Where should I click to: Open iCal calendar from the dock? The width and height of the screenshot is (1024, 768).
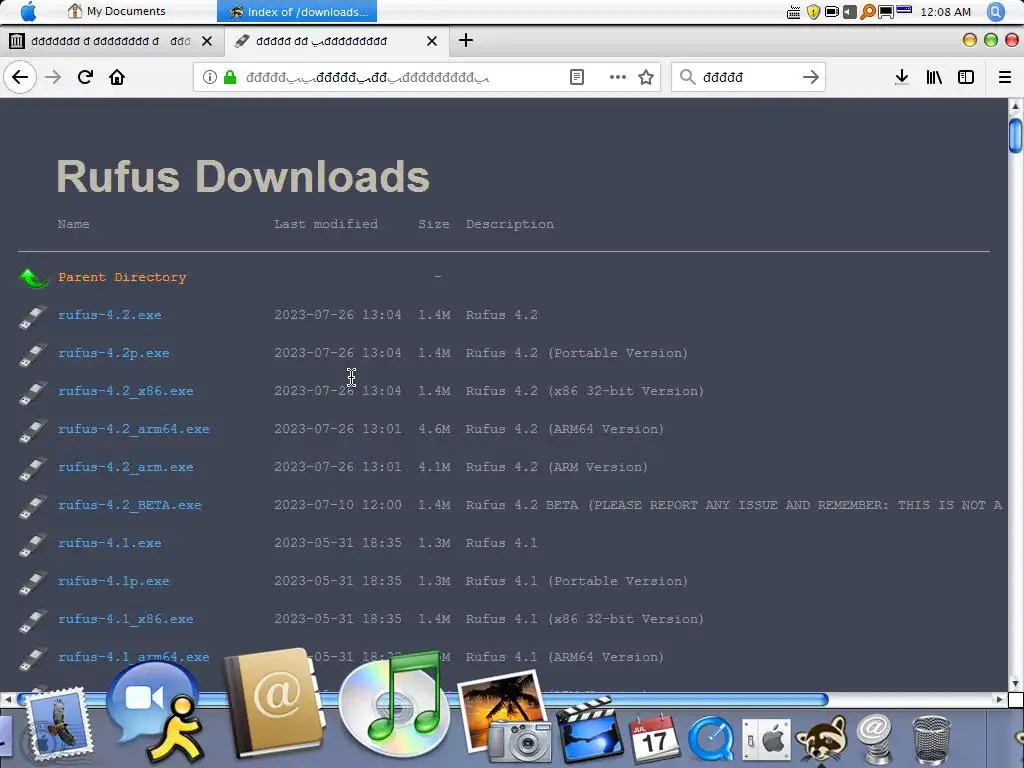[x=654, y=738]
